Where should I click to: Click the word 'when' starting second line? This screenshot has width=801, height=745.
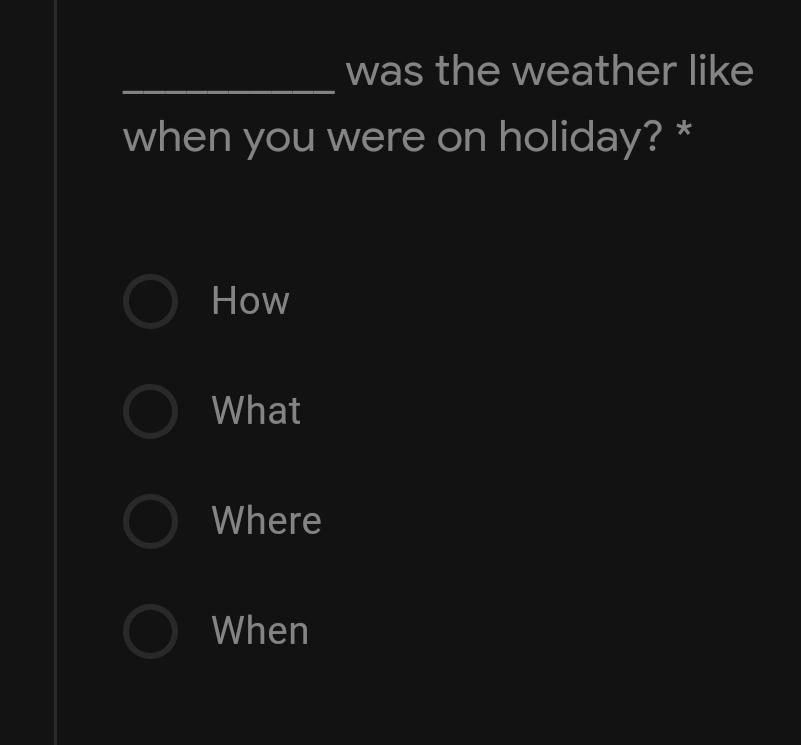177,136
